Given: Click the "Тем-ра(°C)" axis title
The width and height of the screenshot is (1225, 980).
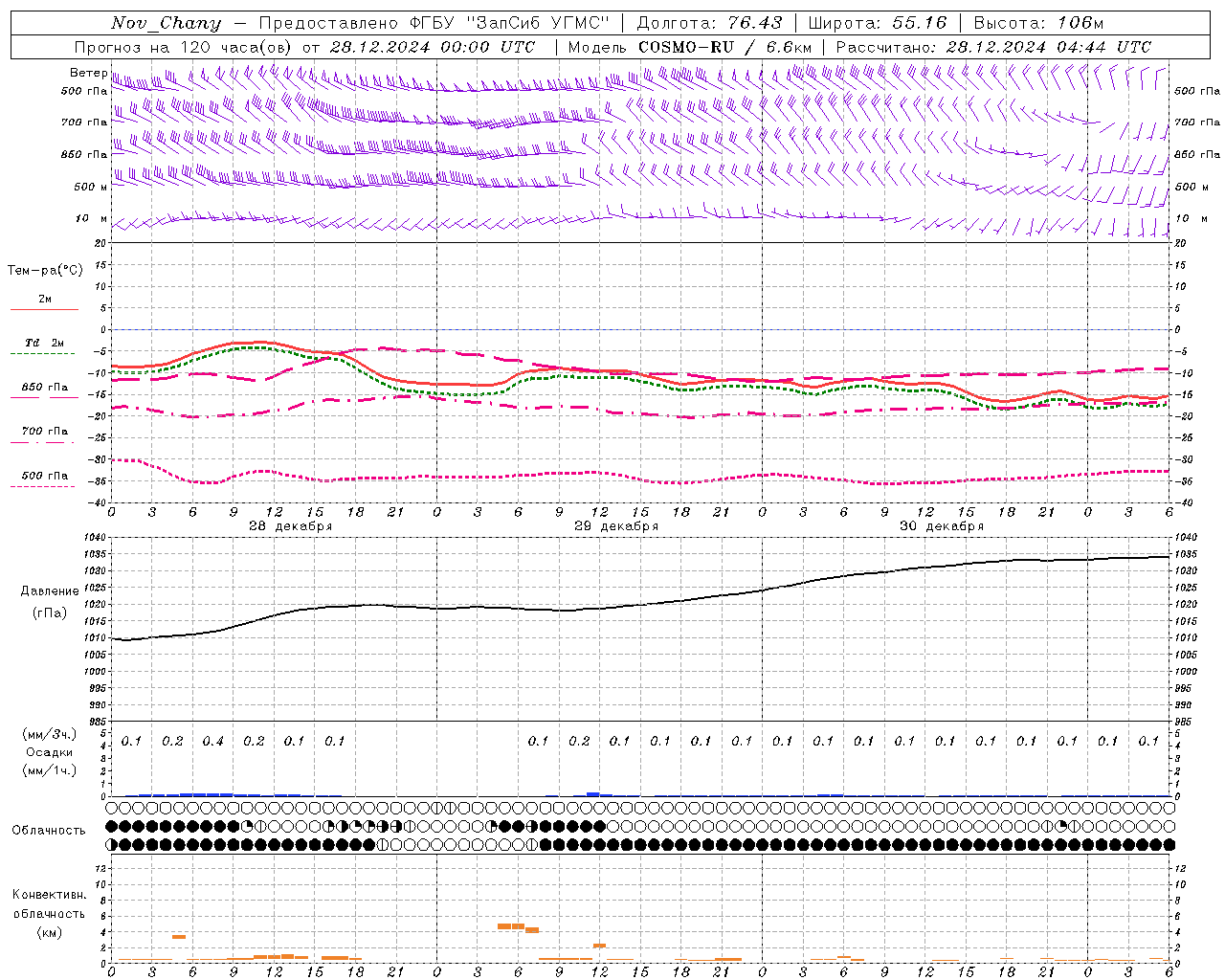Looking at the screenshot, I should [x=45, y=271].
